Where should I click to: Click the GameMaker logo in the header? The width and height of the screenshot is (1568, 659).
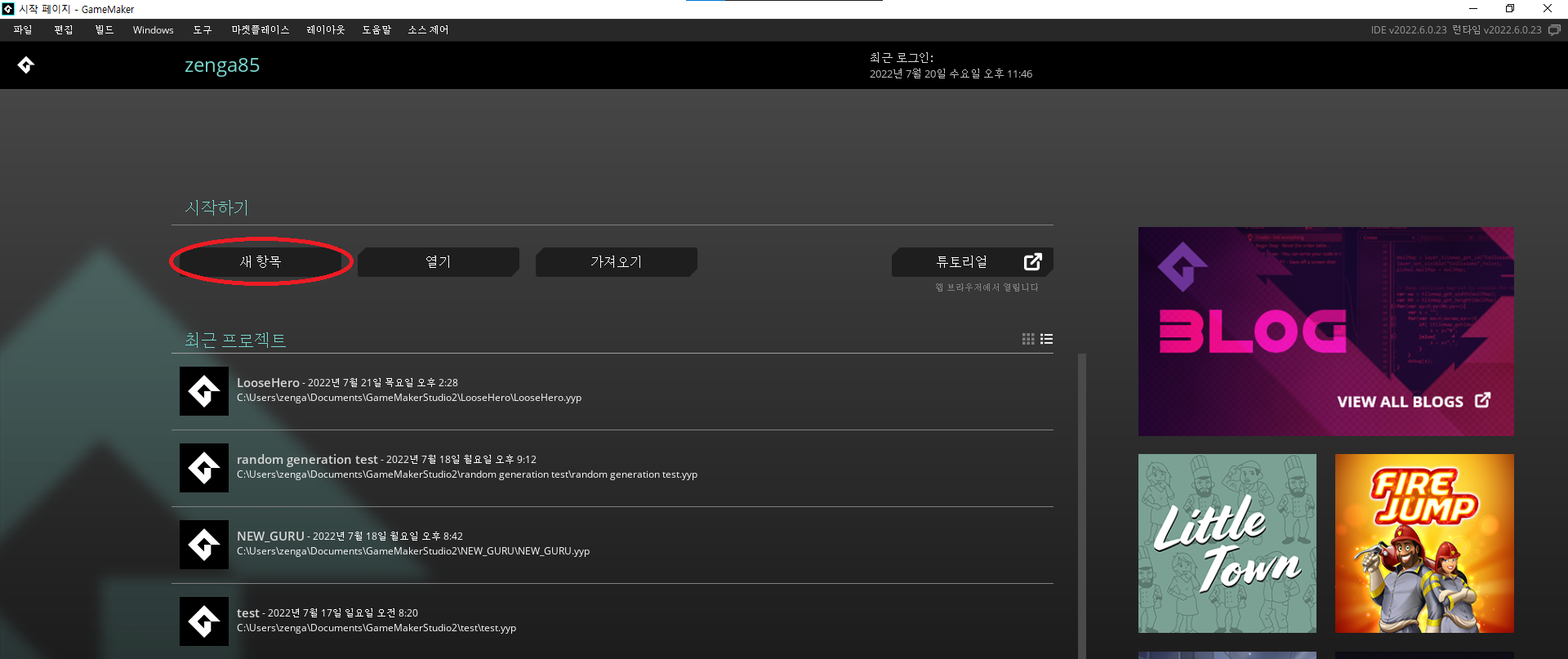click(x=26, y=65)
